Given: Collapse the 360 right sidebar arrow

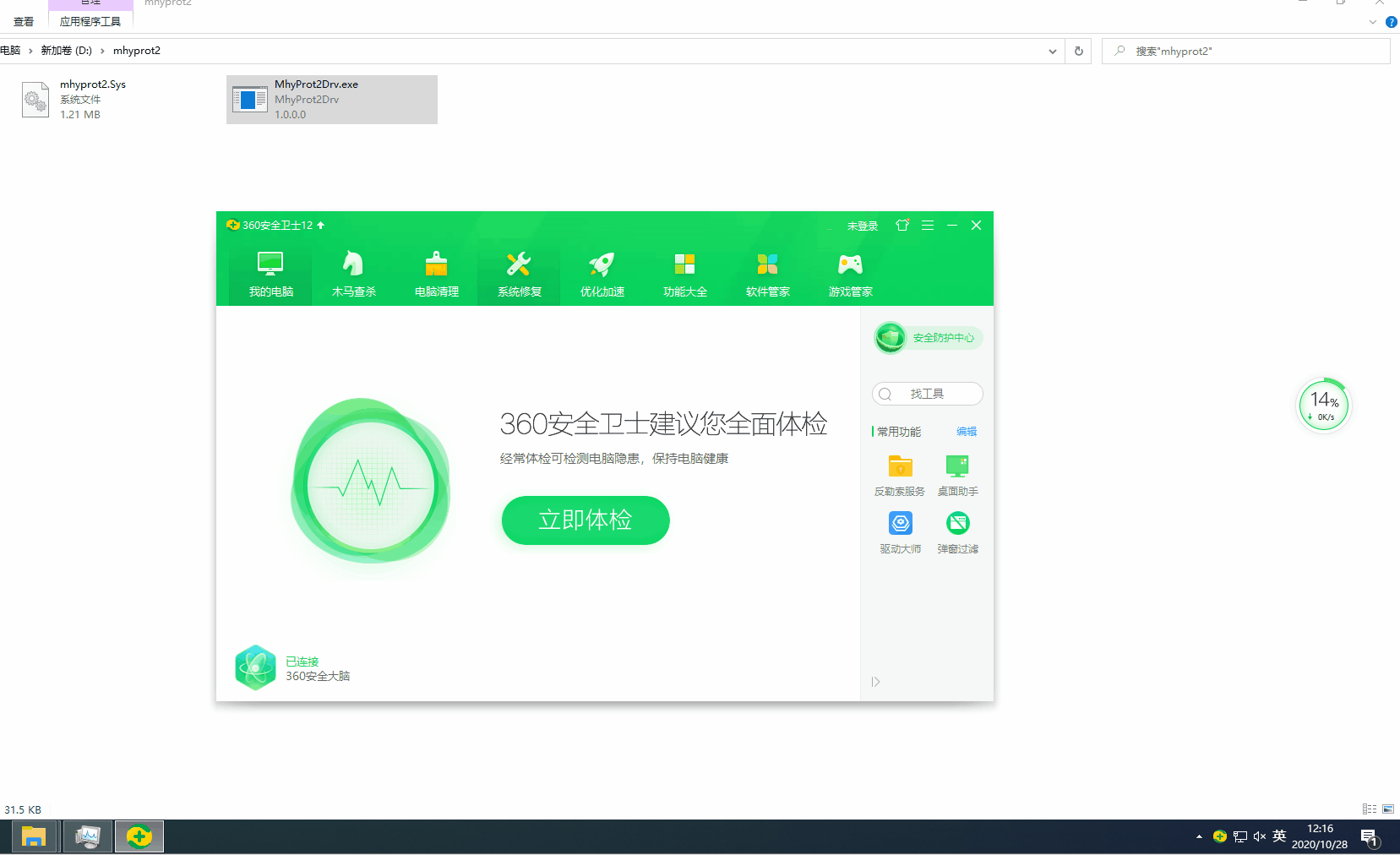Looking at the screenshot, I should click(x=876, y=682).
